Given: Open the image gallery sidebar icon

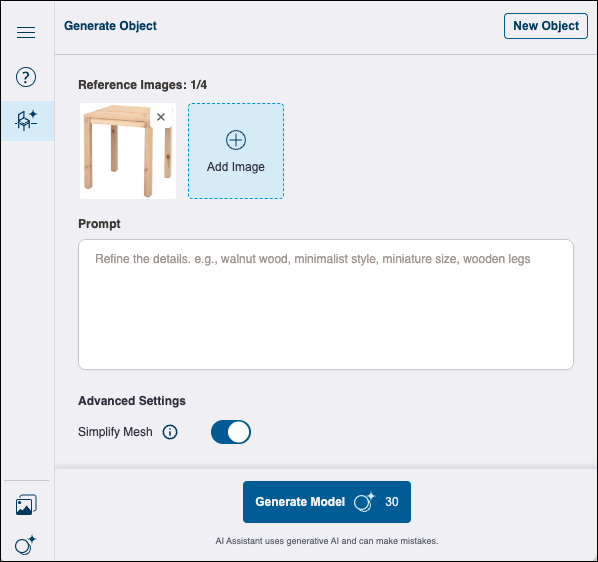Looking at the screenshot, I should coord(26,505).
